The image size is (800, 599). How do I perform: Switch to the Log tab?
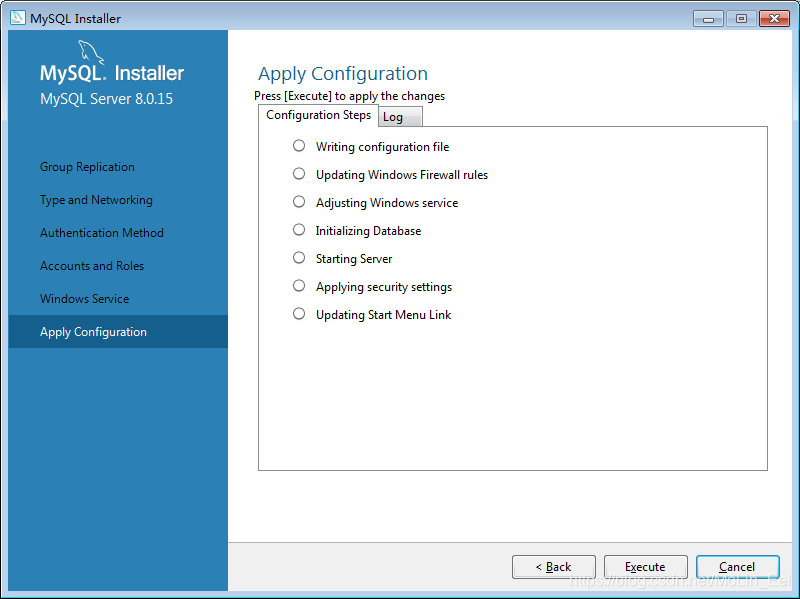pyautogui.click(x=400, y=117)
